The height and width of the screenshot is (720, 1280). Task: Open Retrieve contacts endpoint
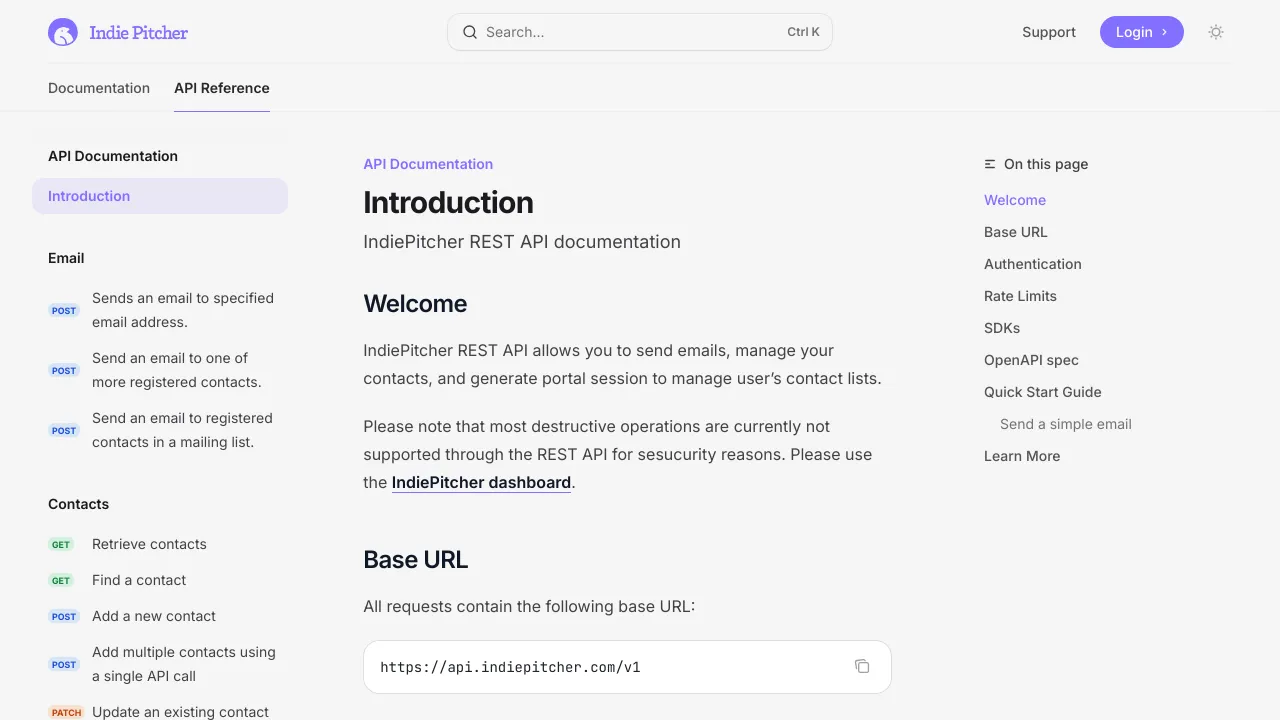tap(149, 544)
